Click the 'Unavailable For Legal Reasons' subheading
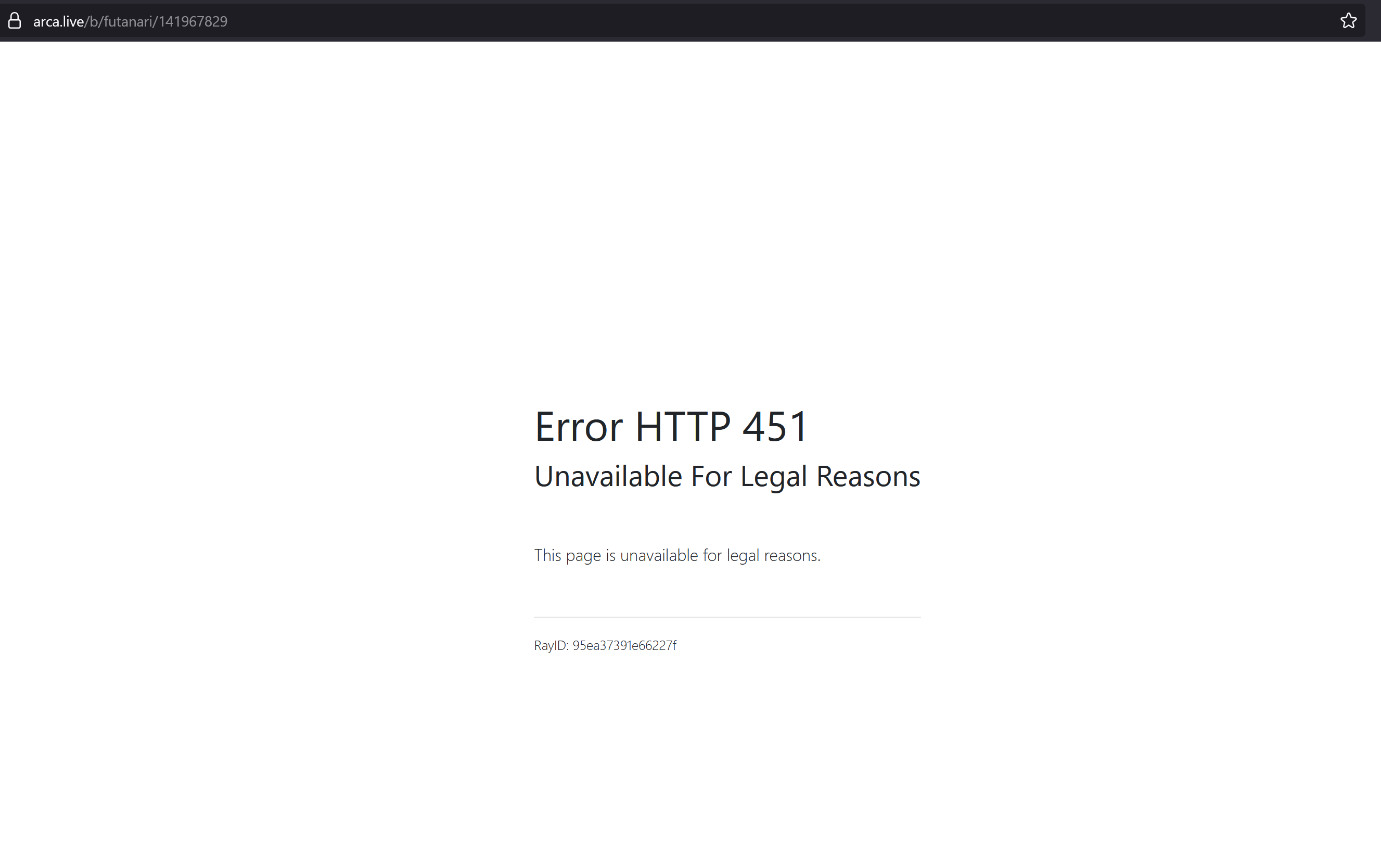The height and width of the screenshot is (868, 1381). 727,476
